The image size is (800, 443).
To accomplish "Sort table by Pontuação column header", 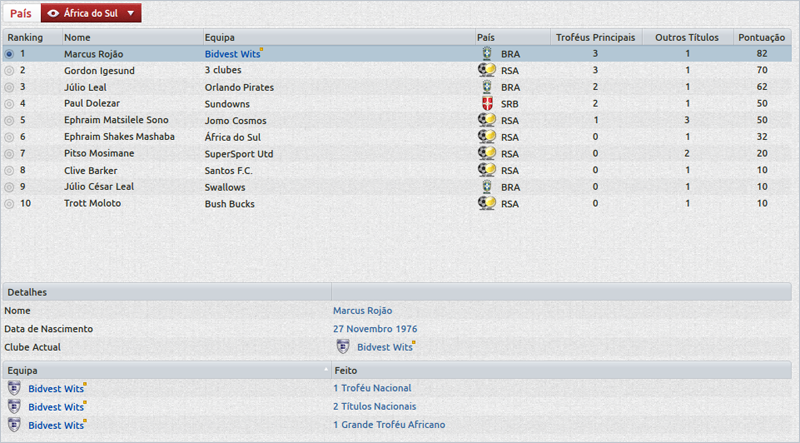I will [761, 37].
